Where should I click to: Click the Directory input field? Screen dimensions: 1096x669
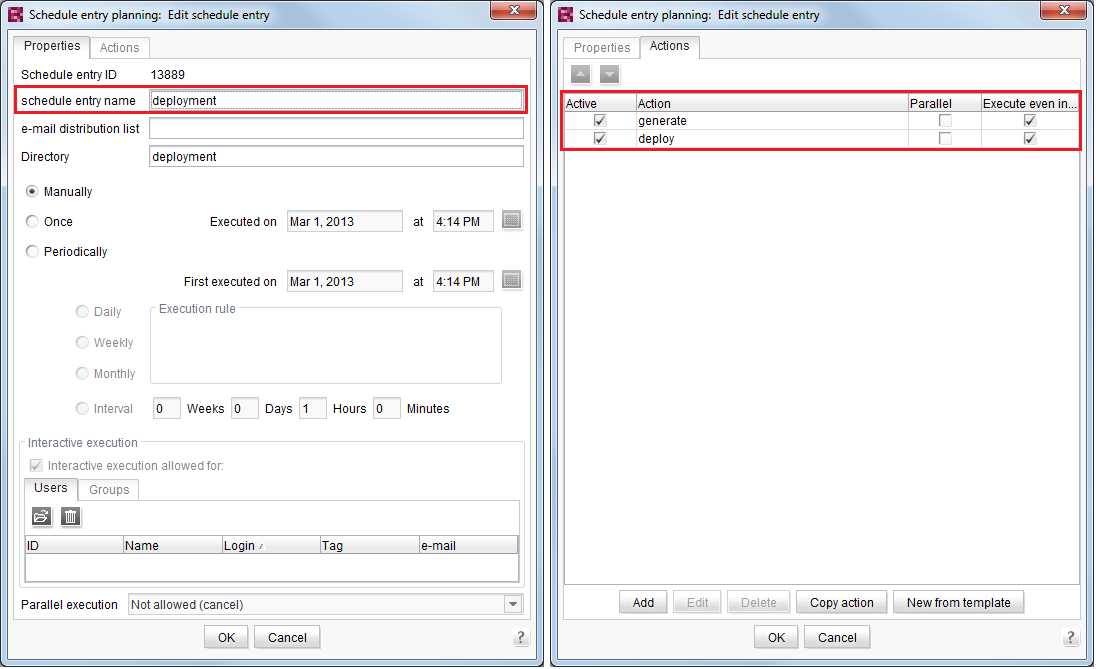tap(336, 156)
